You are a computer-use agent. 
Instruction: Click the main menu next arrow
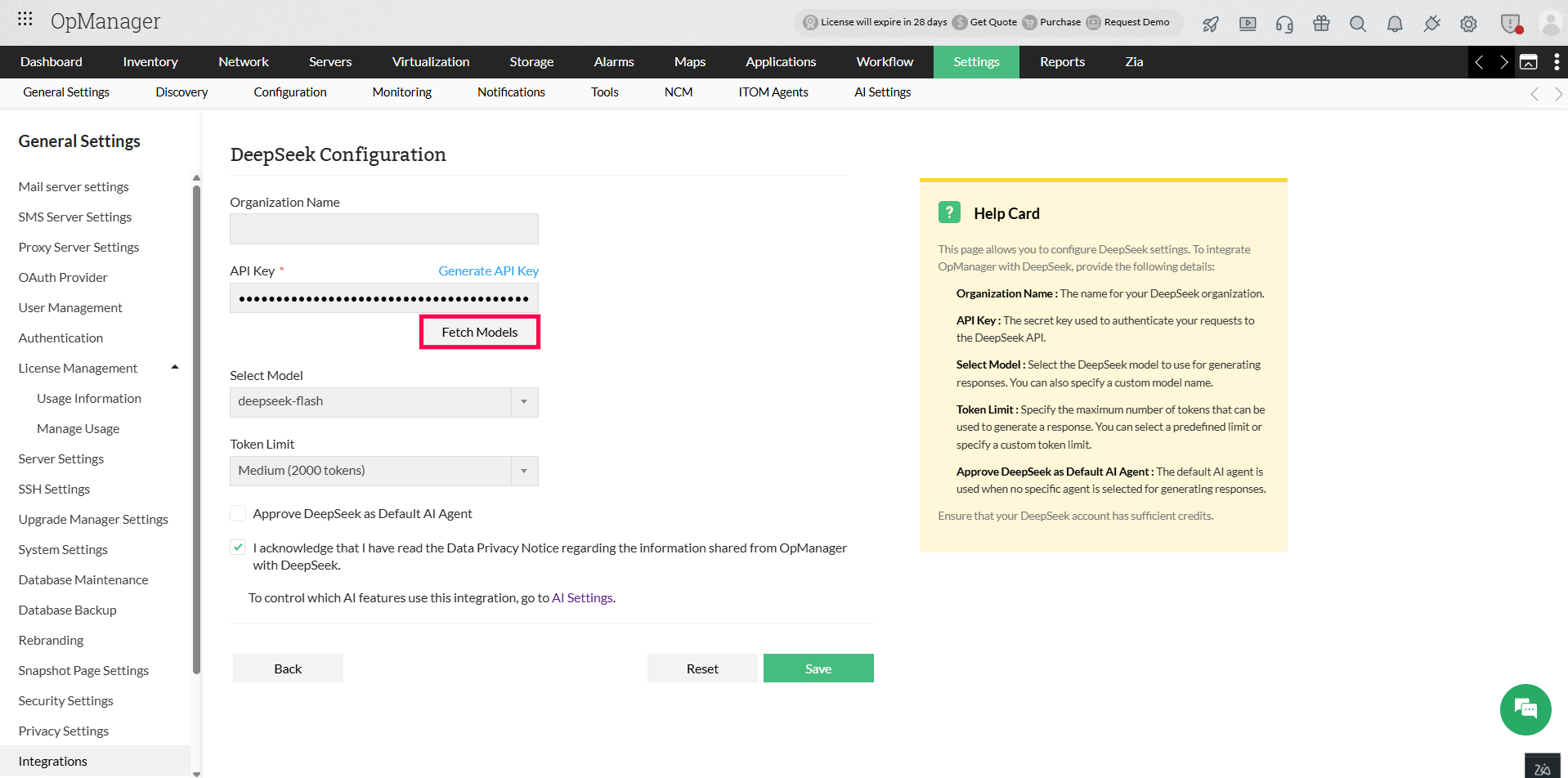click(1503, 62)
